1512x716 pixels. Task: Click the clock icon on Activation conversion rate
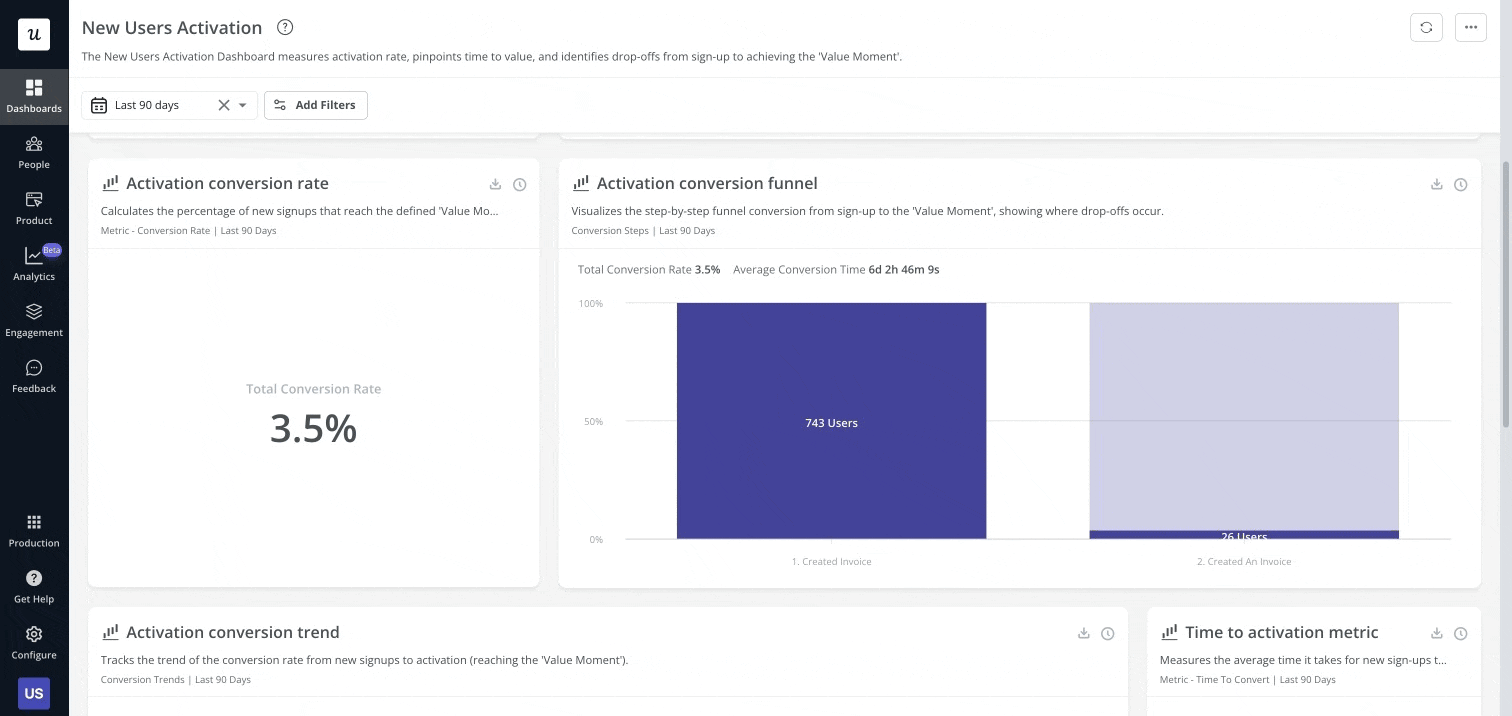point(519,184)
